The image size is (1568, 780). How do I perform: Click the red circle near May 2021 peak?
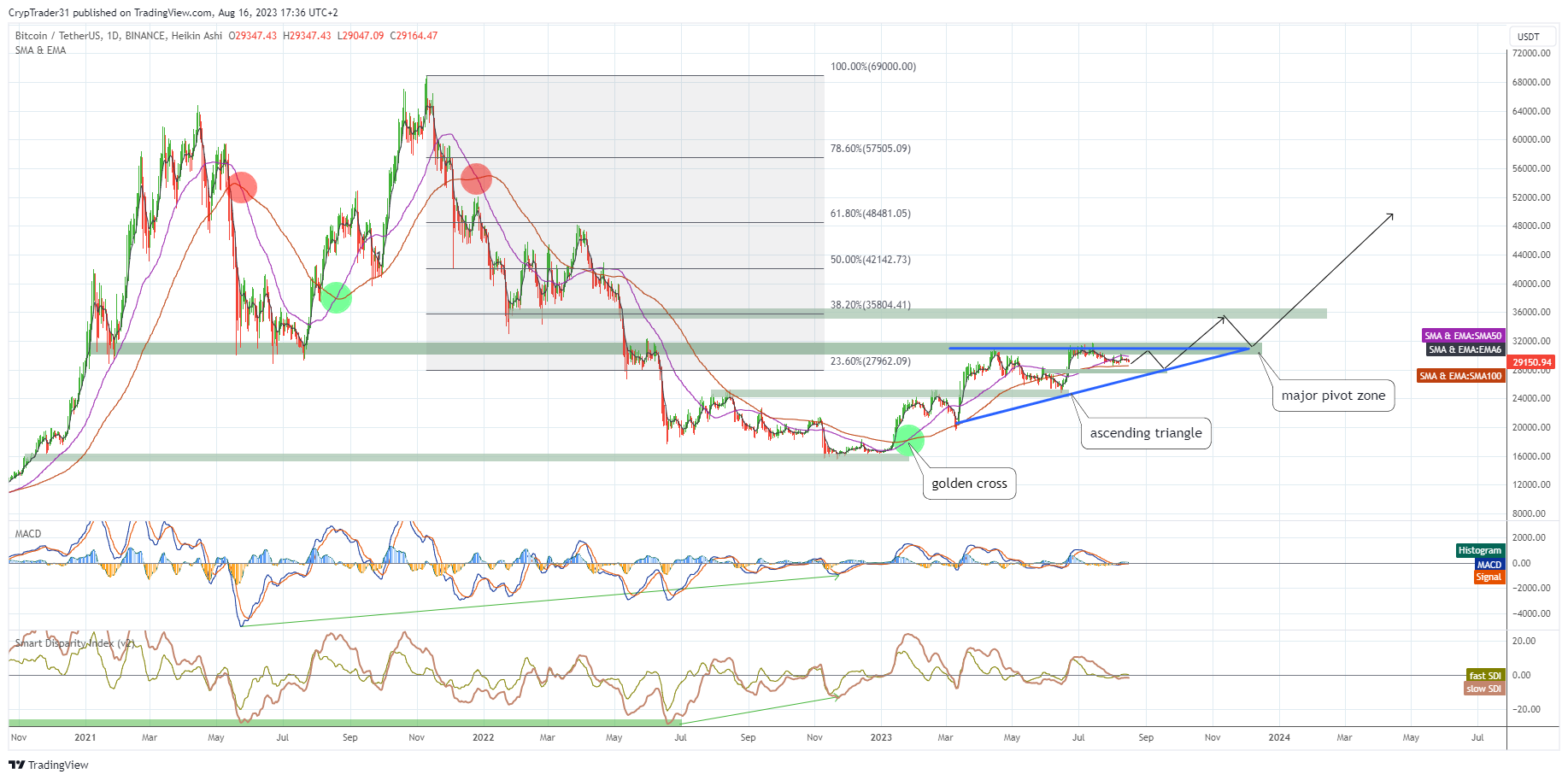[241, 187]
